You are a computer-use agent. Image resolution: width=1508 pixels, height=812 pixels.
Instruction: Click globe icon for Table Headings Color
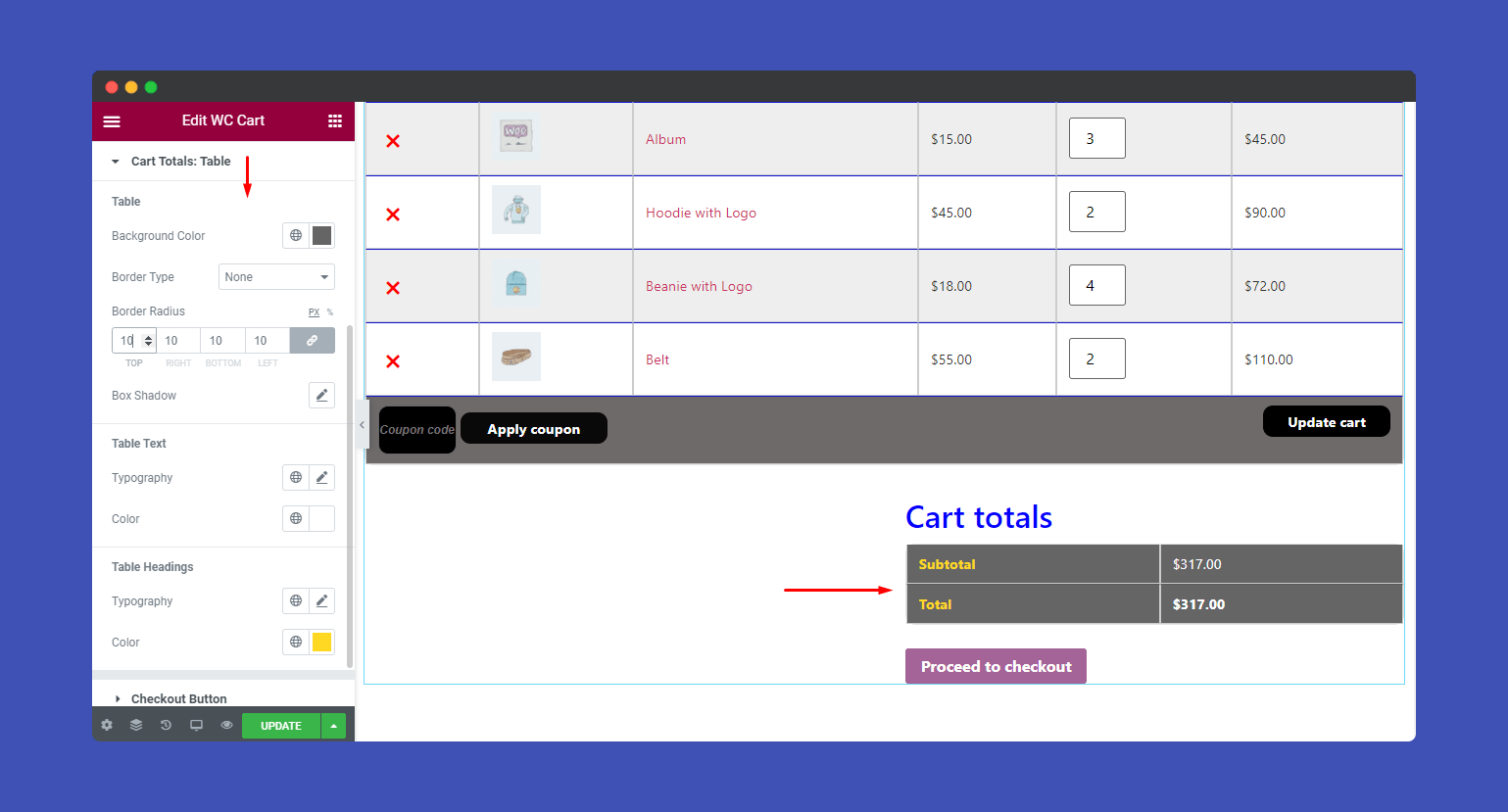pos(296,642)
